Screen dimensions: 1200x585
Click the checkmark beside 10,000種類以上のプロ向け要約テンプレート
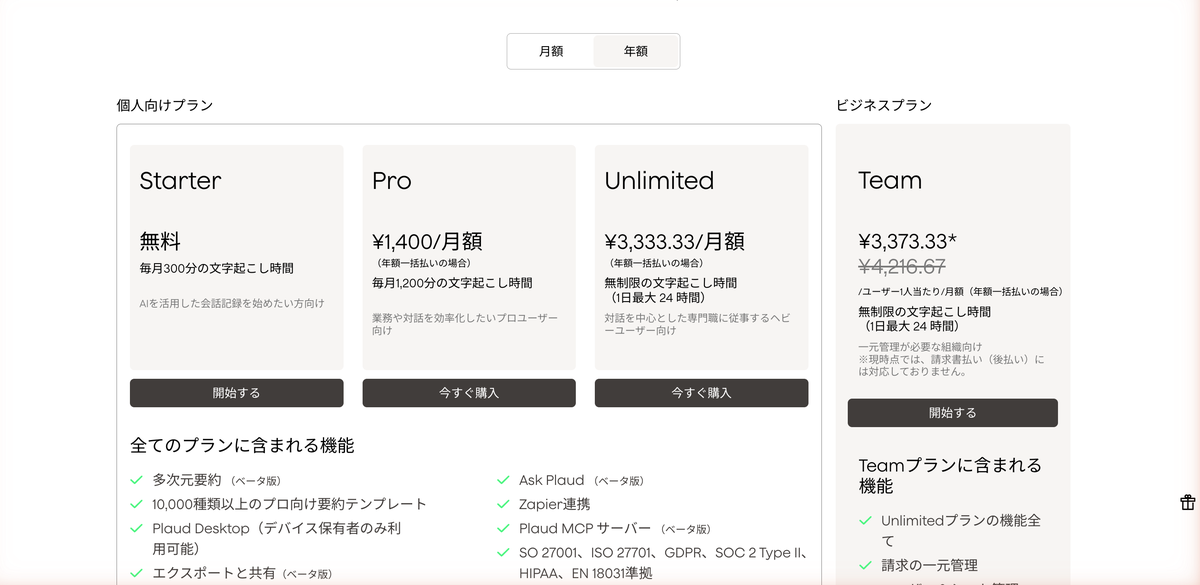pos(136,504)
